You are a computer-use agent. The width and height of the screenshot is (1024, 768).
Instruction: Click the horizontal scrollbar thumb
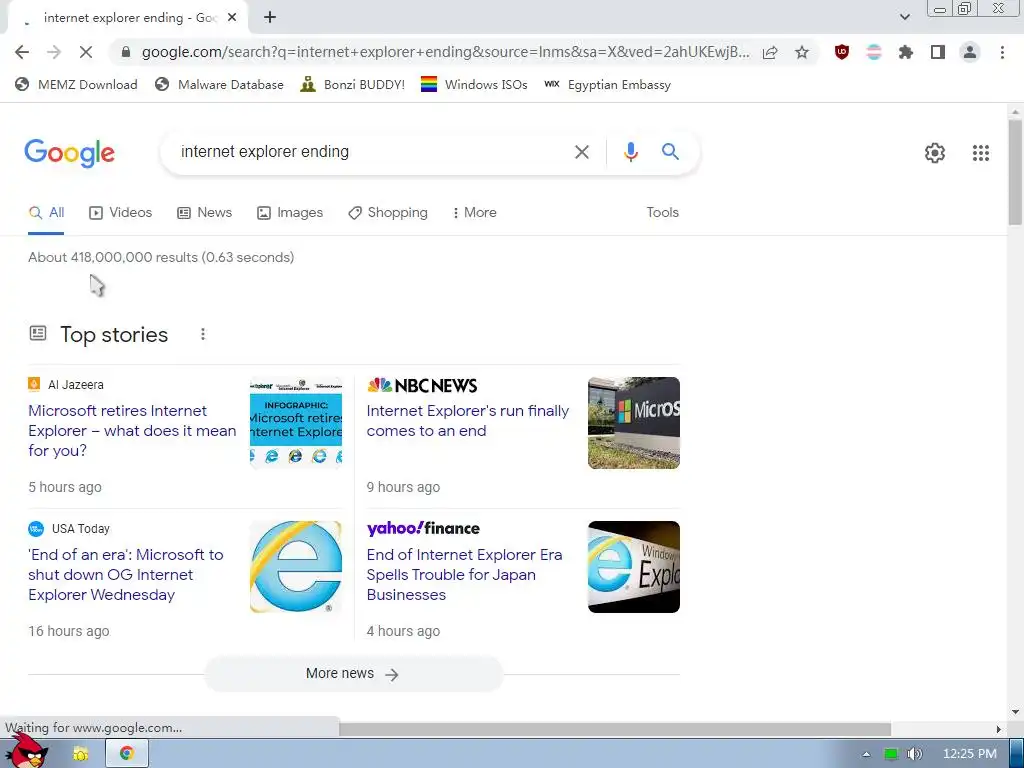pos(615,729)
